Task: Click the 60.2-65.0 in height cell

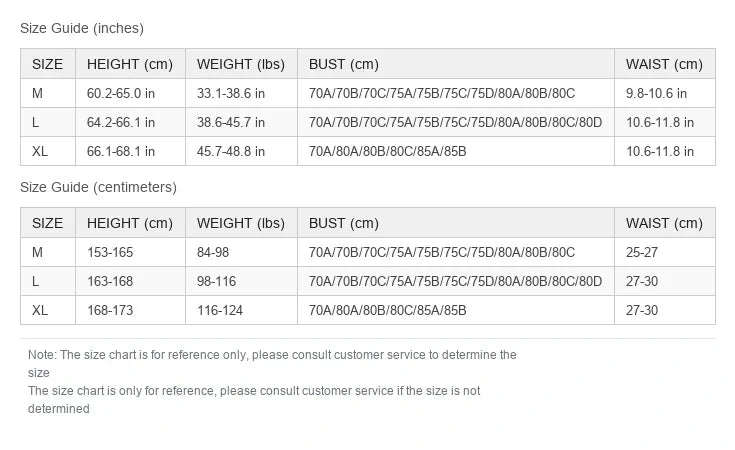Action: coord(130,93)
